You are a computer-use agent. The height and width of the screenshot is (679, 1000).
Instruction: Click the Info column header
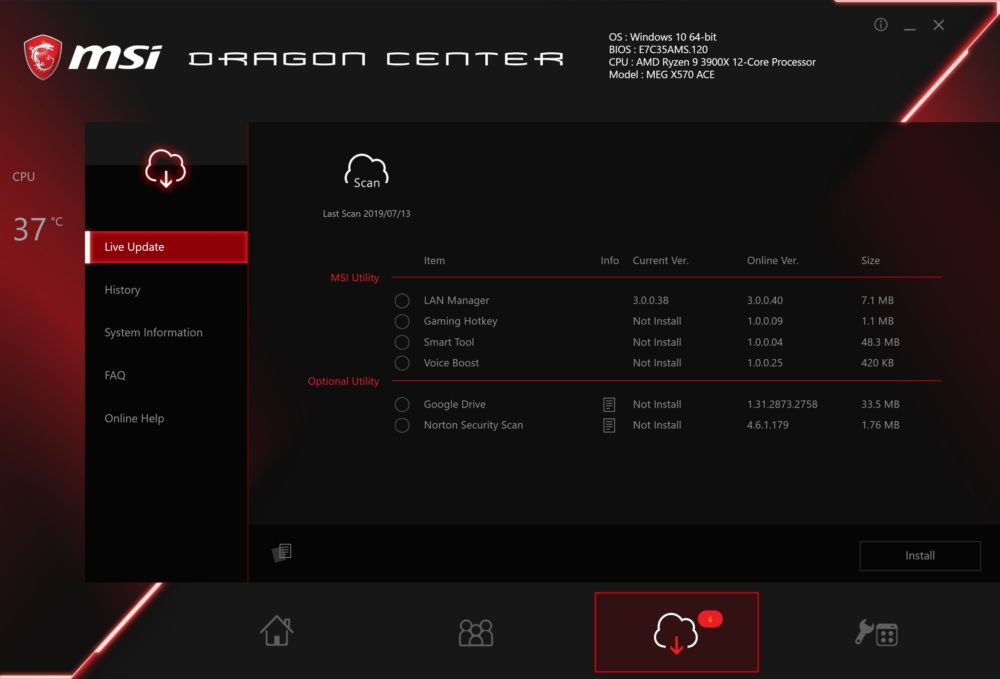609,260
